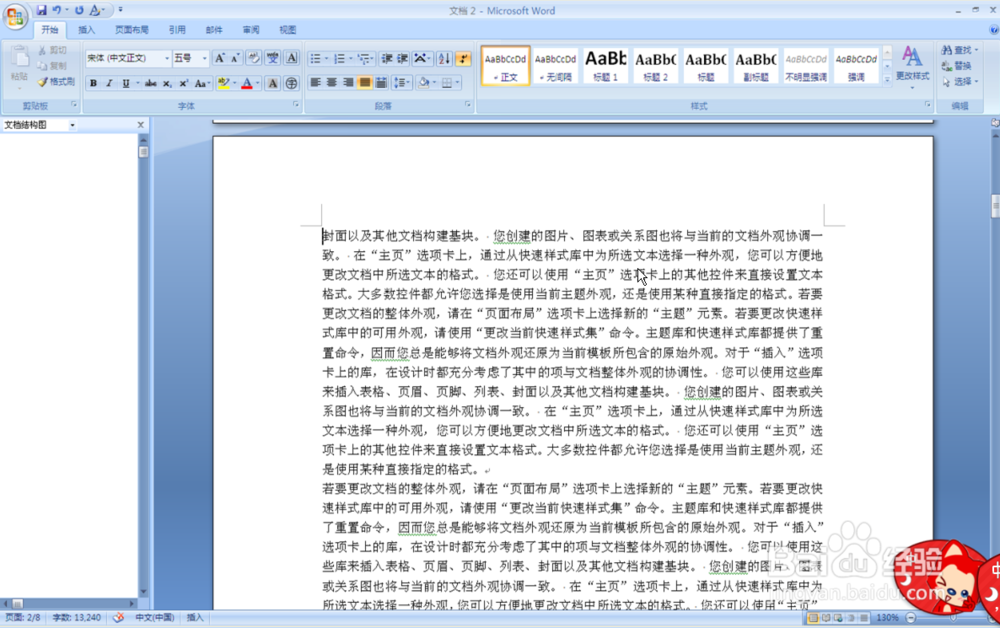The height and width of the screenshot is (628, 1000).
Task: Align text to the right
Action: (x=348, y=82)
